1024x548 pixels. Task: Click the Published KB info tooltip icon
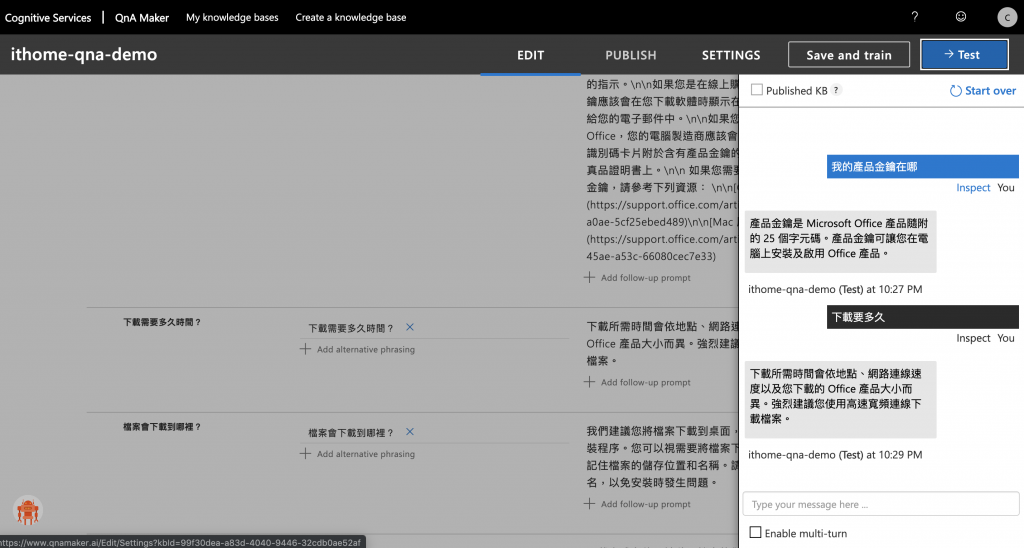(x=836, y=91)
